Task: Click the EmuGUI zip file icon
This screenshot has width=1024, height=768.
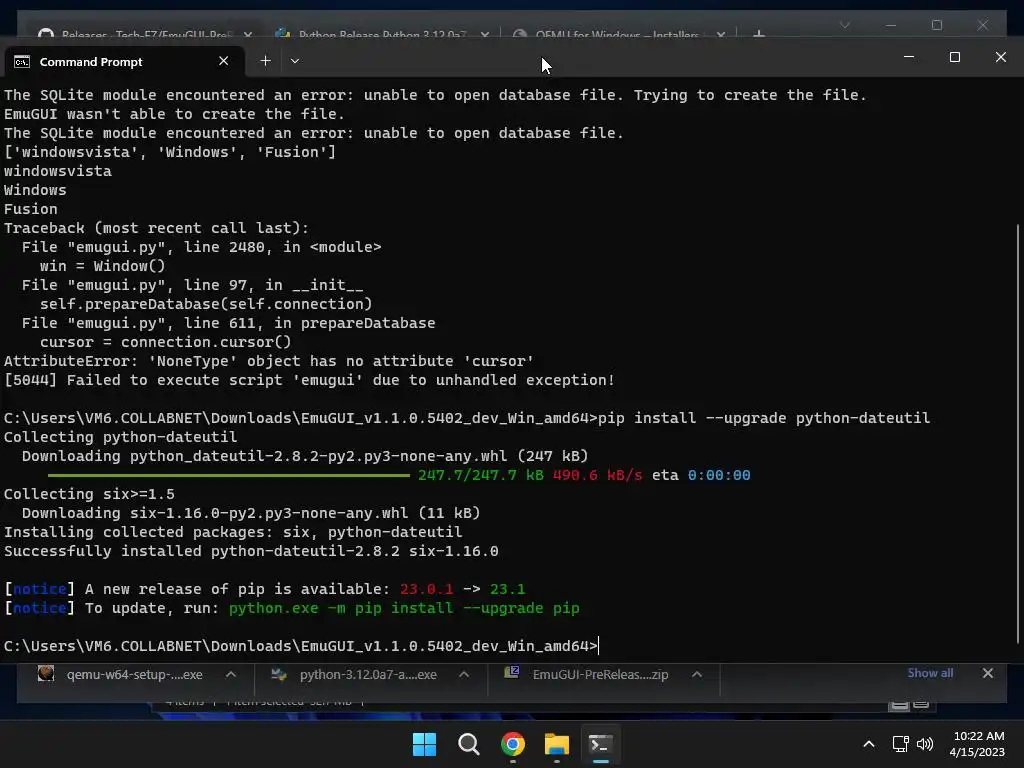Action: point(511,673)
